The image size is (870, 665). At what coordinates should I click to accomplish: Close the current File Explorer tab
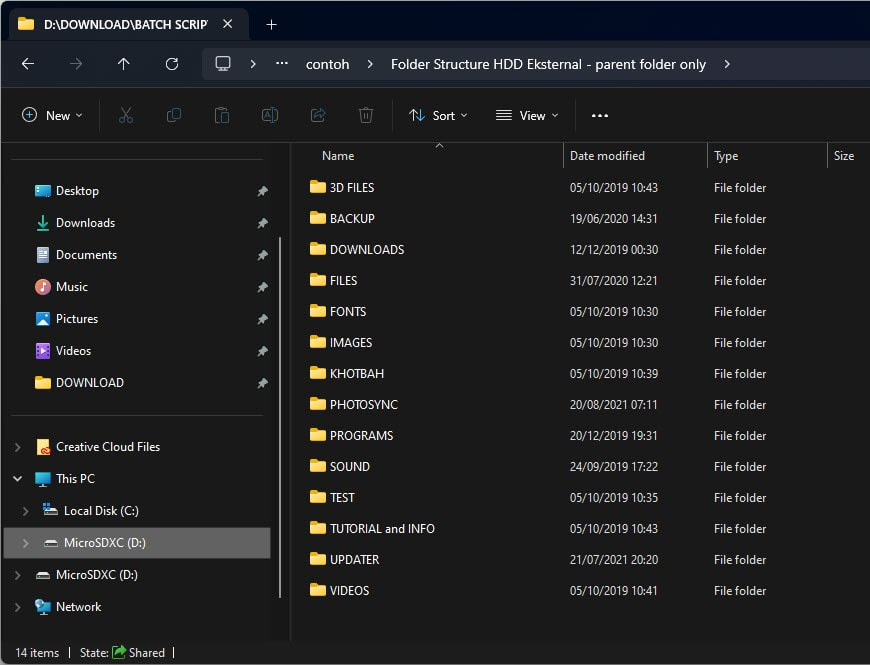pos(227,24)
